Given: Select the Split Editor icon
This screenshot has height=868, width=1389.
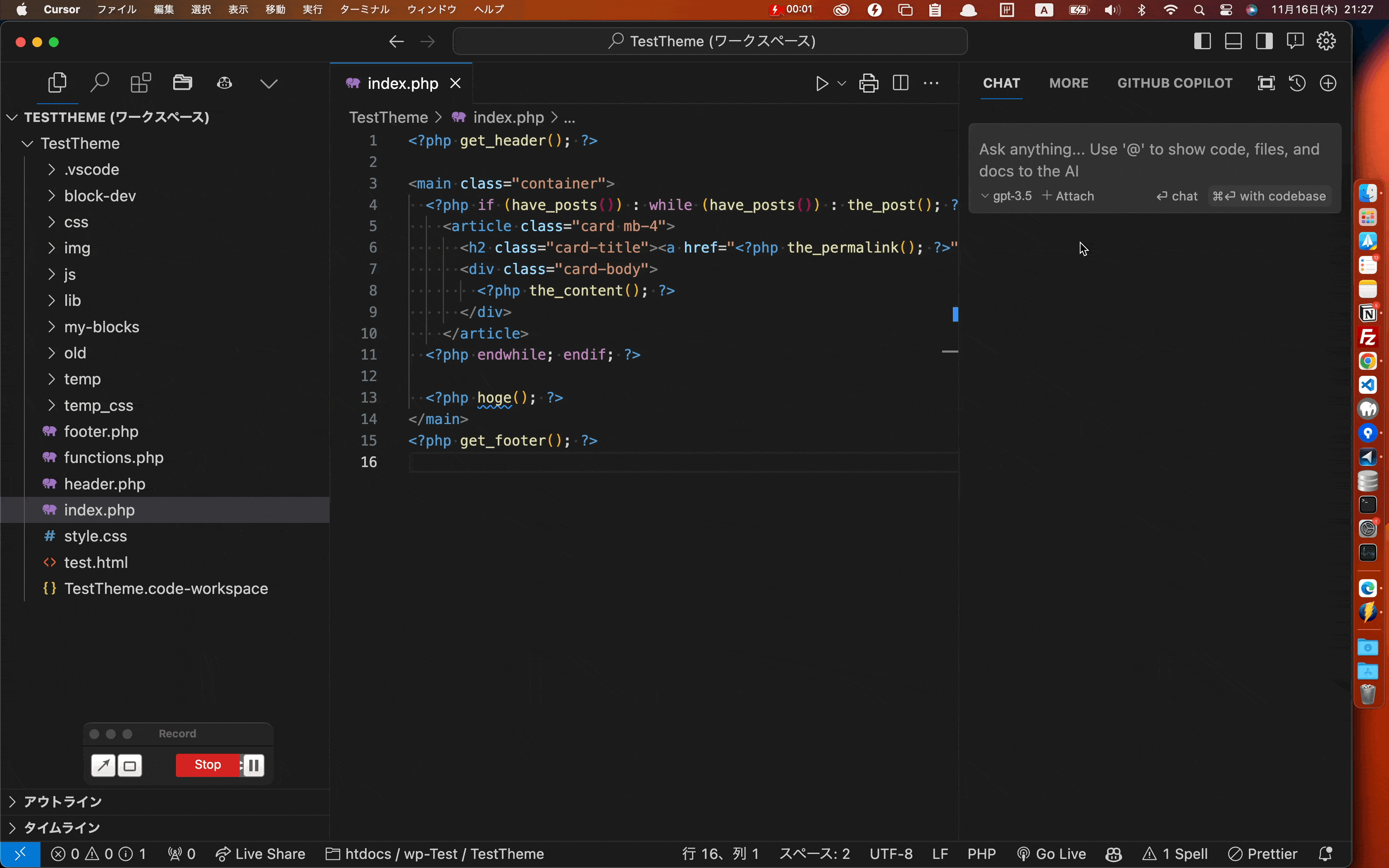Looking at the screenshot, I should click(899, 83).
